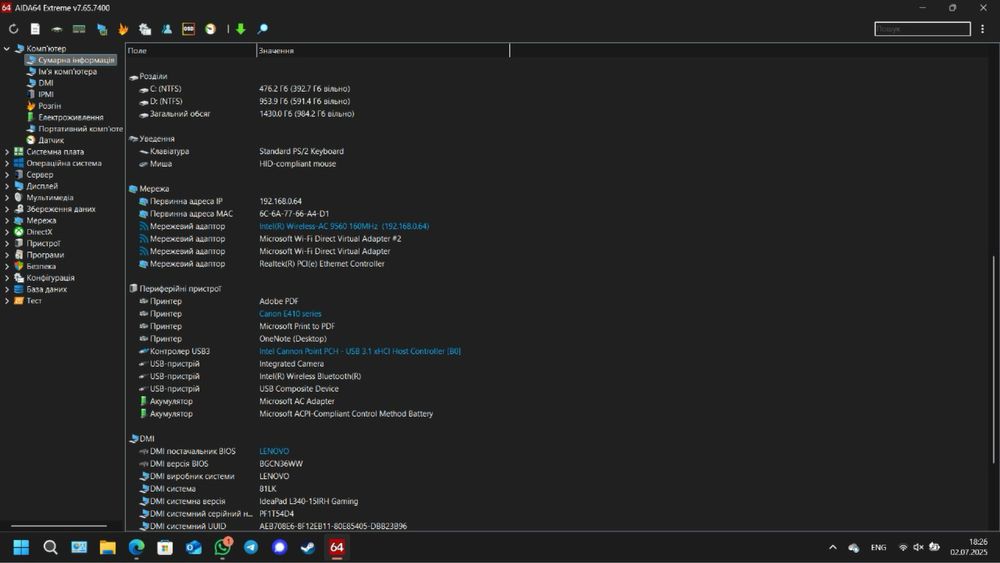Expand the Мультимедіа tree node
The image size is (1000, 563).
[x=7, y=198]
